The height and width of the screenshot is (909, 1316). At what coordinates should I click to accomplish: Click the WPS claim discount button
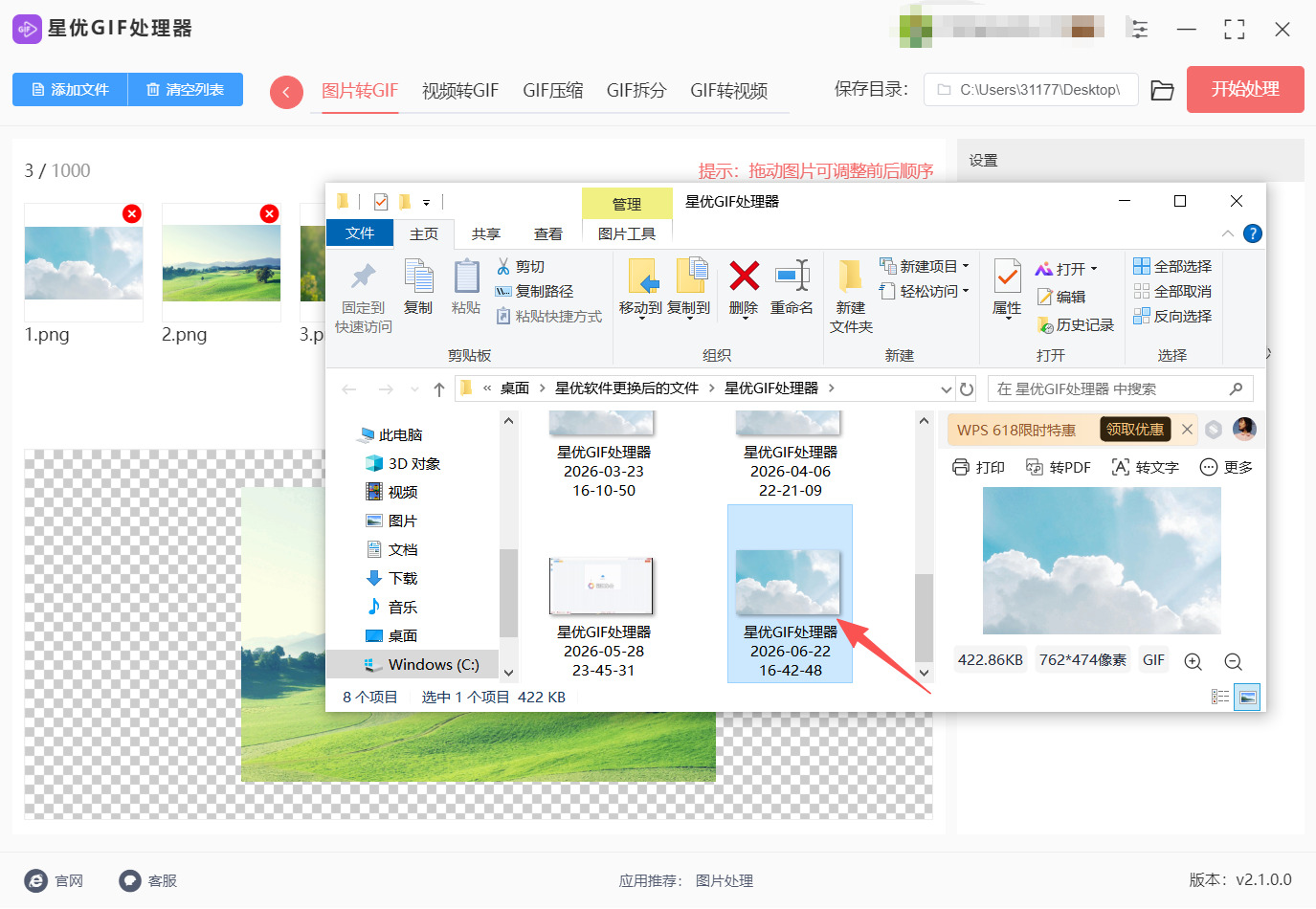pos(1135,430)
